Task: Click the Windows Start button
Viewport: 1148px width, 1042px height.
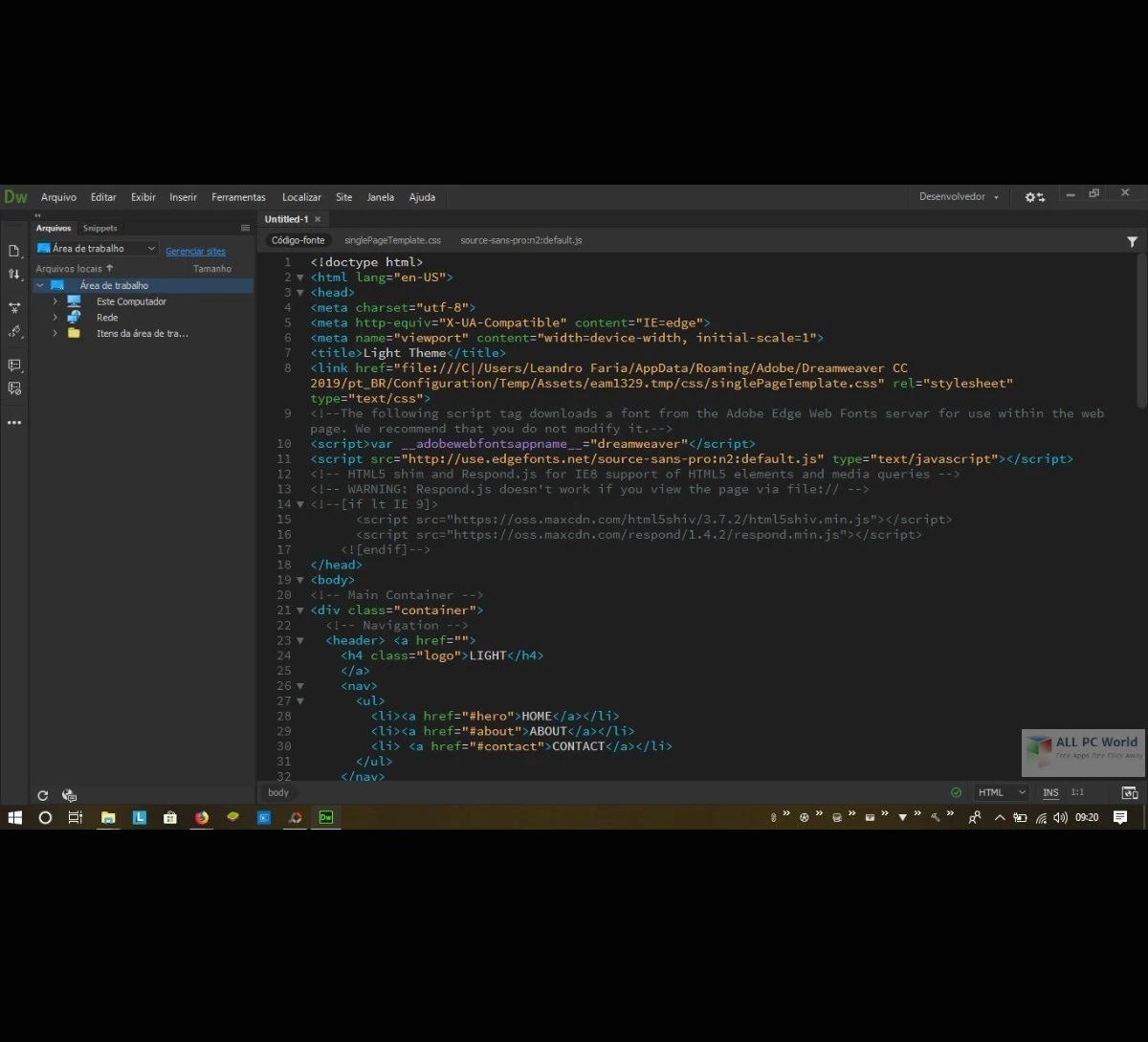Action: pos(14,817)
